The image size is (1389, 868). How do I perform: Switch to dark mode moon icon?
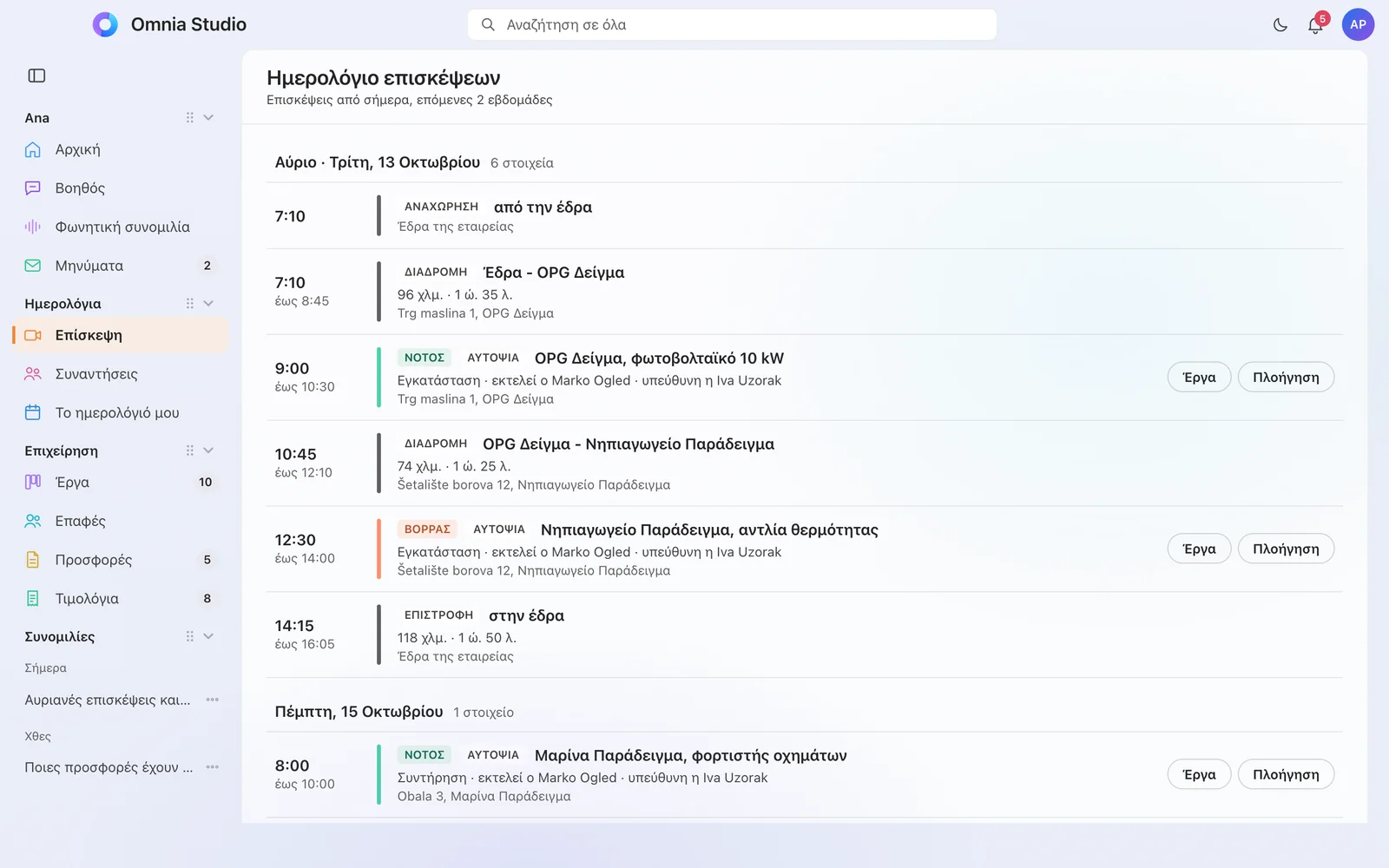(1280, 25)
